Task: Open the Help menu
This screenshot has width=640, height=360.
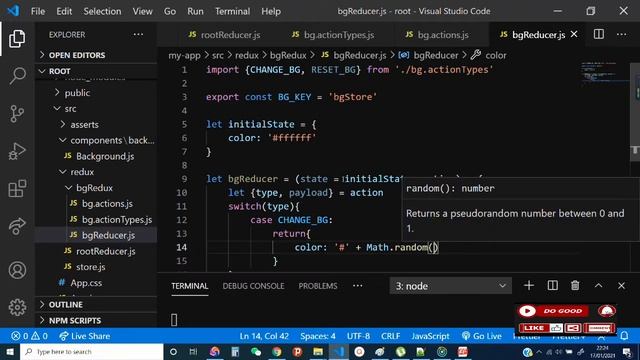Action: pyautogui.click(x=271, y=11)
